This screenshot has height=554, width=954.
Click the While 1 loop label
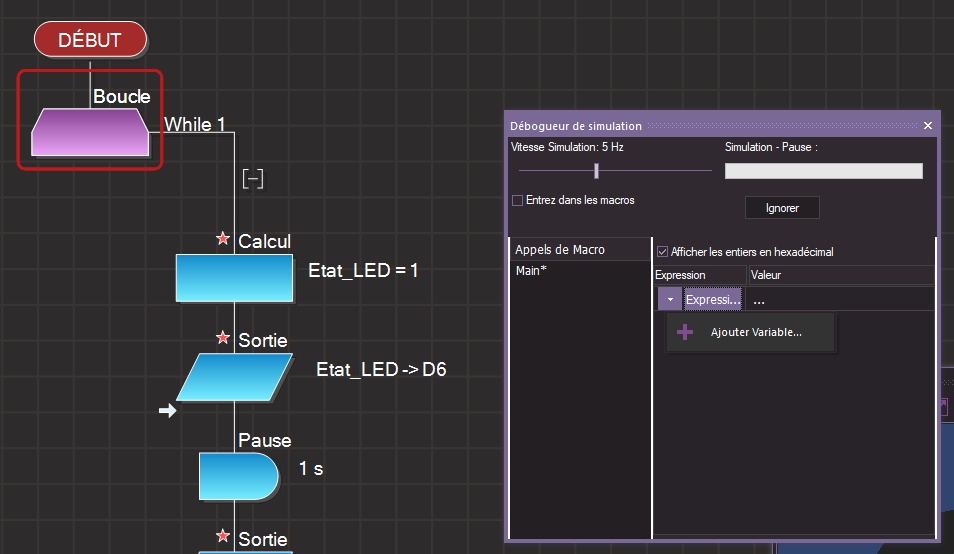(195, 124)
